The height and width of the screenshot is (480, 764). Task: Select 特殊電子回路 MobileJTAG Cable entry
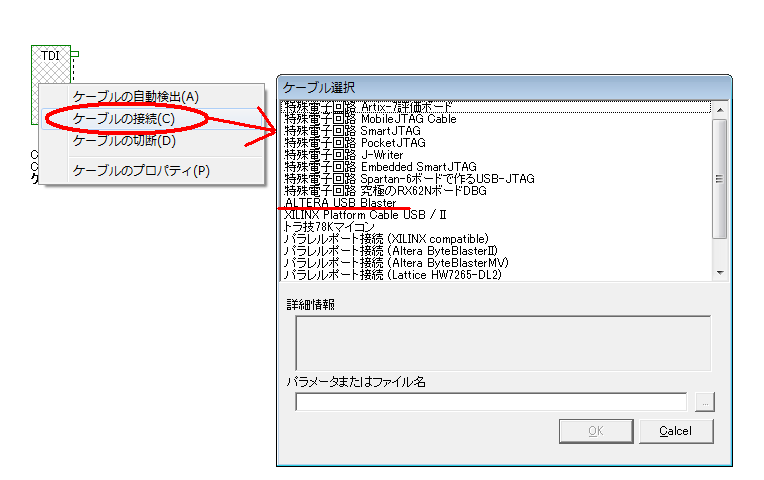click(x=370, y=119)
